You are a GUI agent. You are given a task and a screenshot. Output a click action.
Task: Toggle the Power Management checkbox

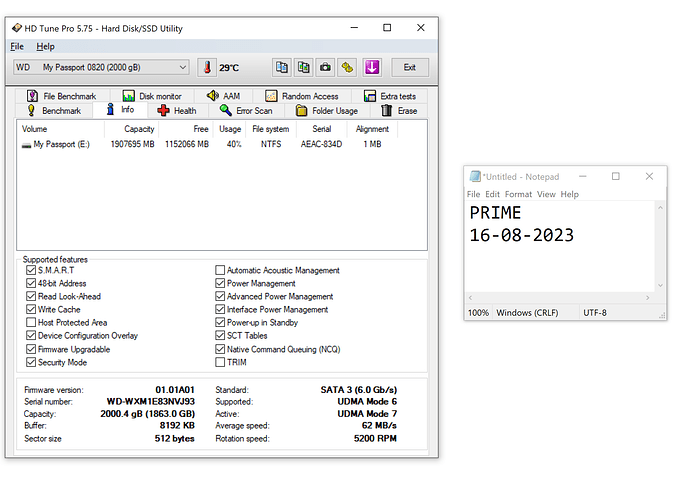[220, 283]
